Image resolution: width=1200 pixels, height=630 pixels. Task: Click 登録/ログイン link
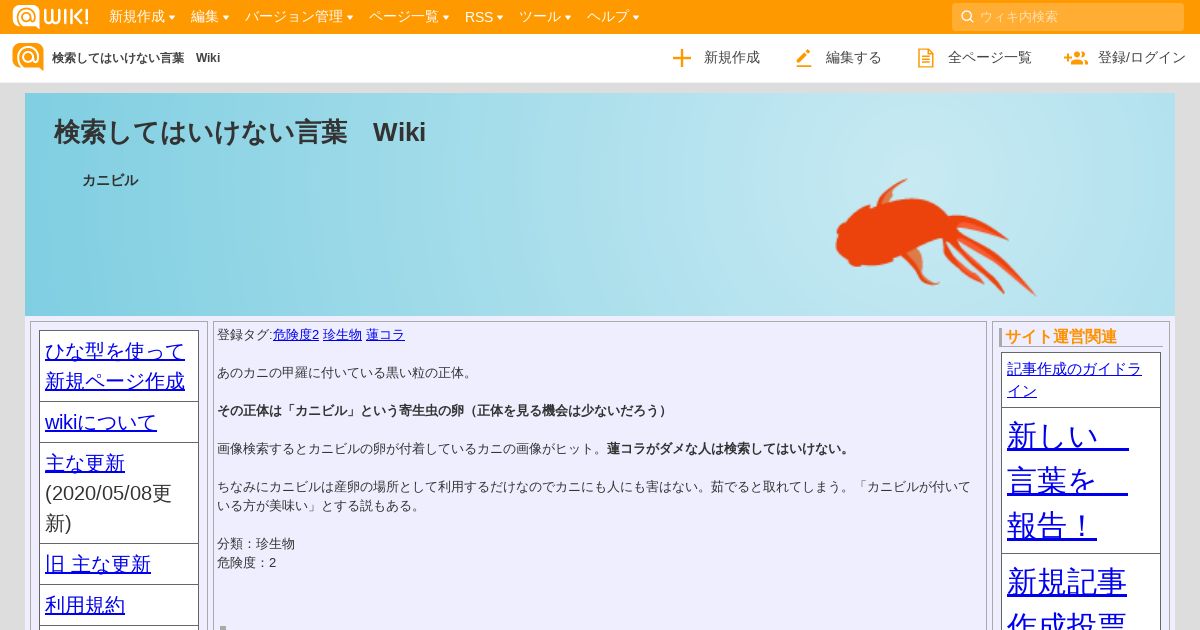pos(1141,58)
